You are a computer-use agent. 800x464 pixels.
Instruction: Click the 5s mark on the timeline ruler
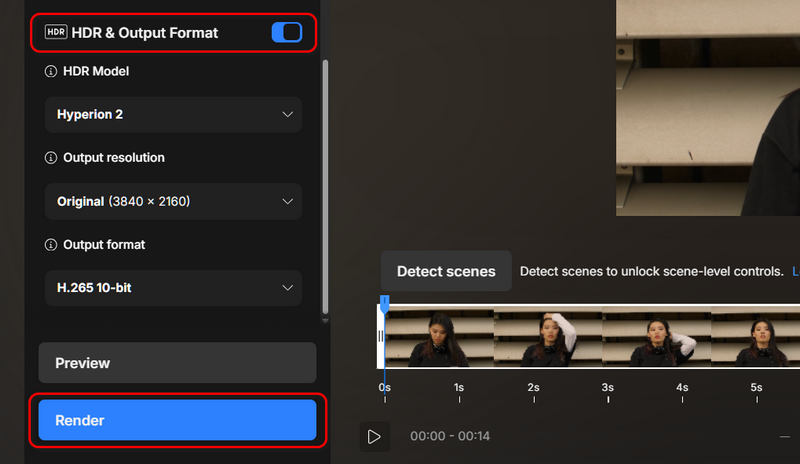(x=757, y=392)
